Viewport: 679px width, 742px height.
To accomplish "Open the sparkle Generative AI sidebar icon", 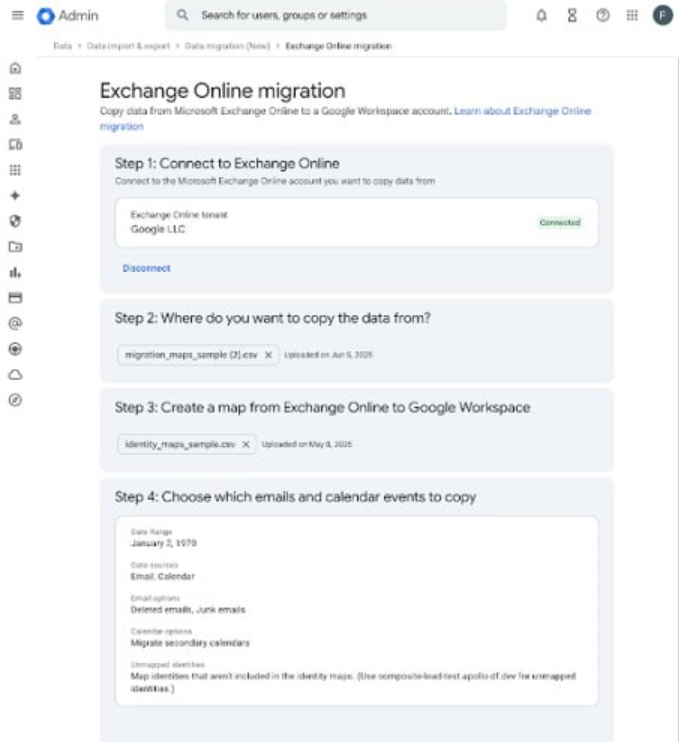I will 15,196.
